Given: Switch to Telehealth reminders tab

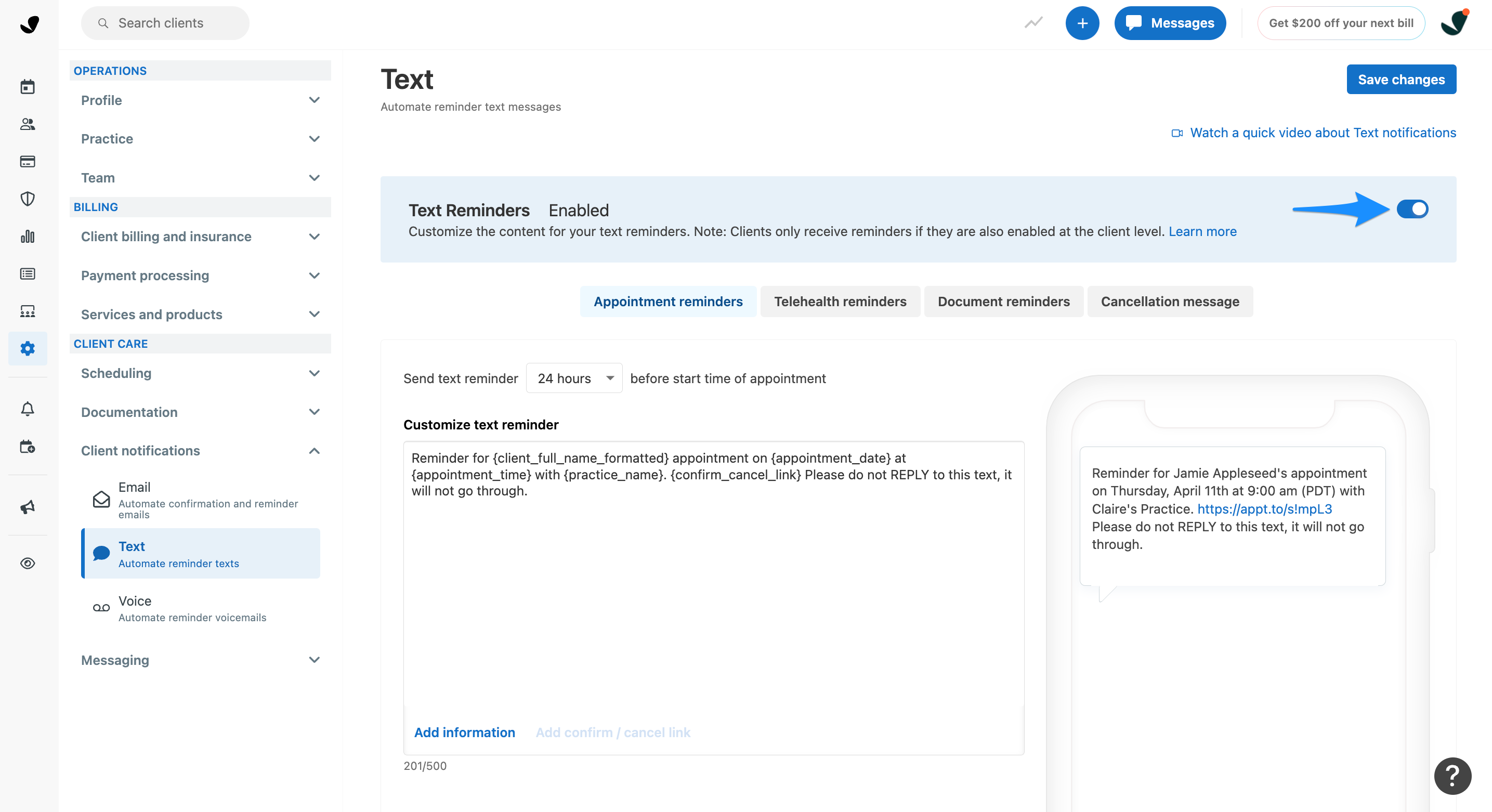Looking at the screenshot, I should (x=840, y=302).
